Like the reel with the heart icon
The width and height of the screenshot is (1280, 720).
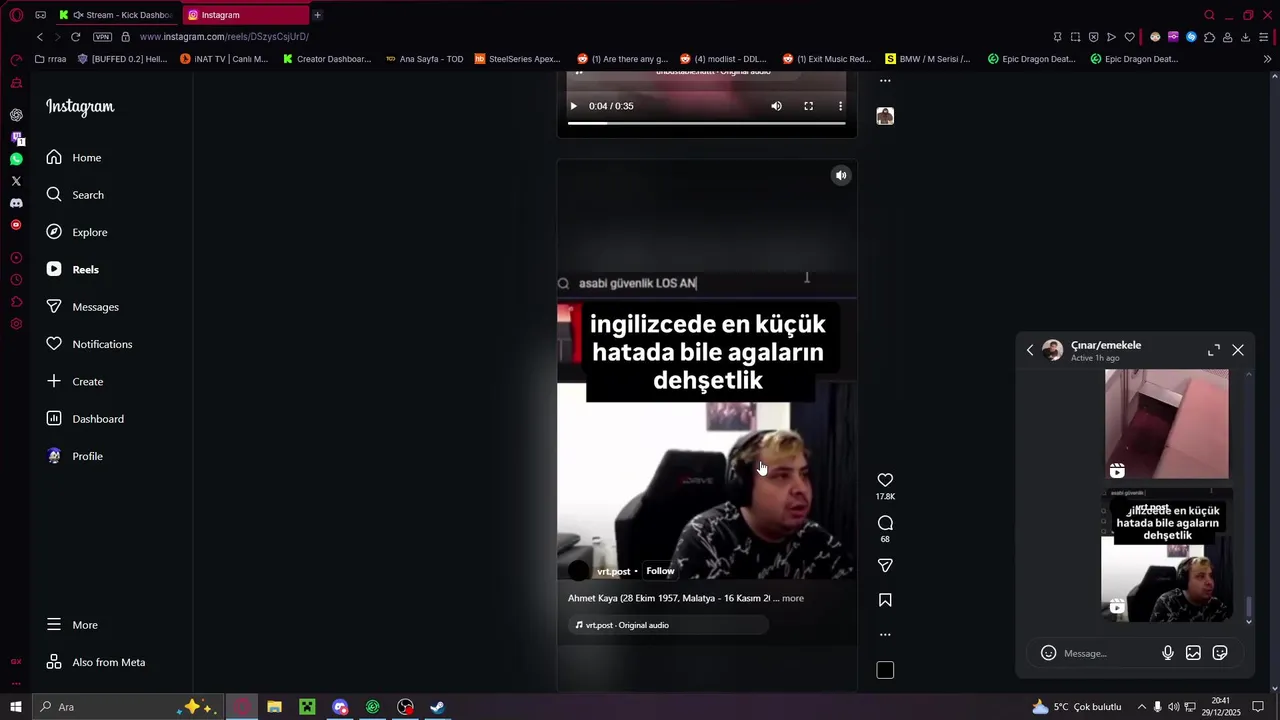885,481
